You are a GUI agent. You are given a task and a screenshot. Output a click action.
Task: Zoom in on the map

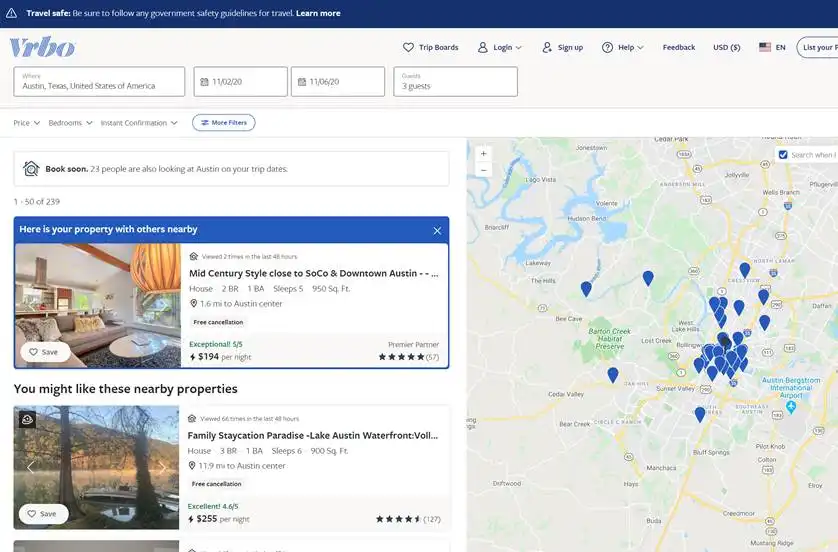tap(483, 153)
